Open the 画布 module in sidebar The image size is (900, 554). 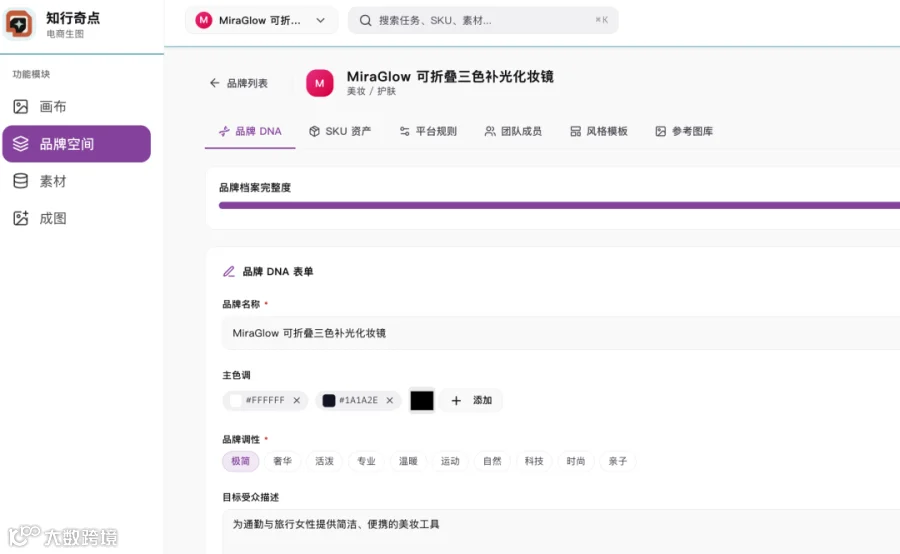click(x=76, y=106)
